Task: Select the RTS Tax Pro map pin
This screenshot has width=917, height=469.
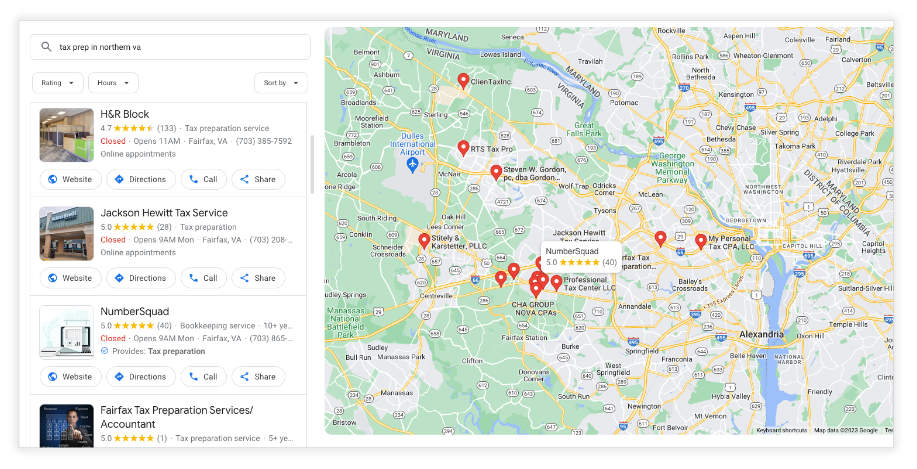Action: pyautogui.click(x=463, y=148)
